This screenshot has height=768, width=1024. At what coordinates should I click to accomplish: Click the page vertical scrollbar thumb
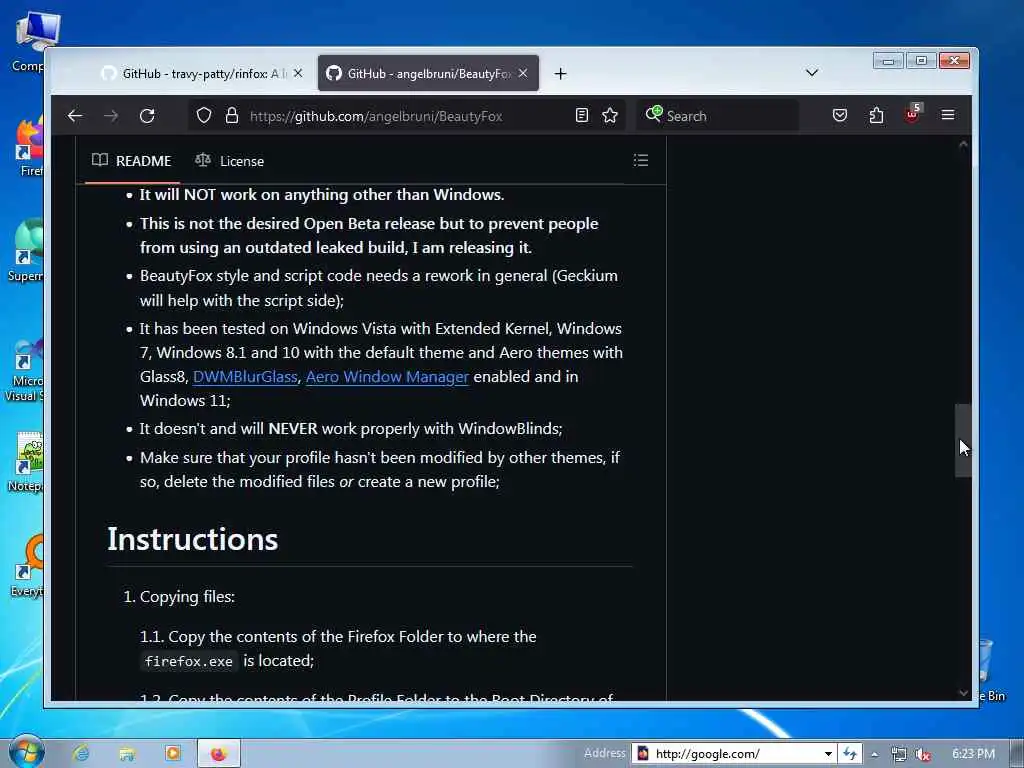pyautogui.click(x=963, y=440)
